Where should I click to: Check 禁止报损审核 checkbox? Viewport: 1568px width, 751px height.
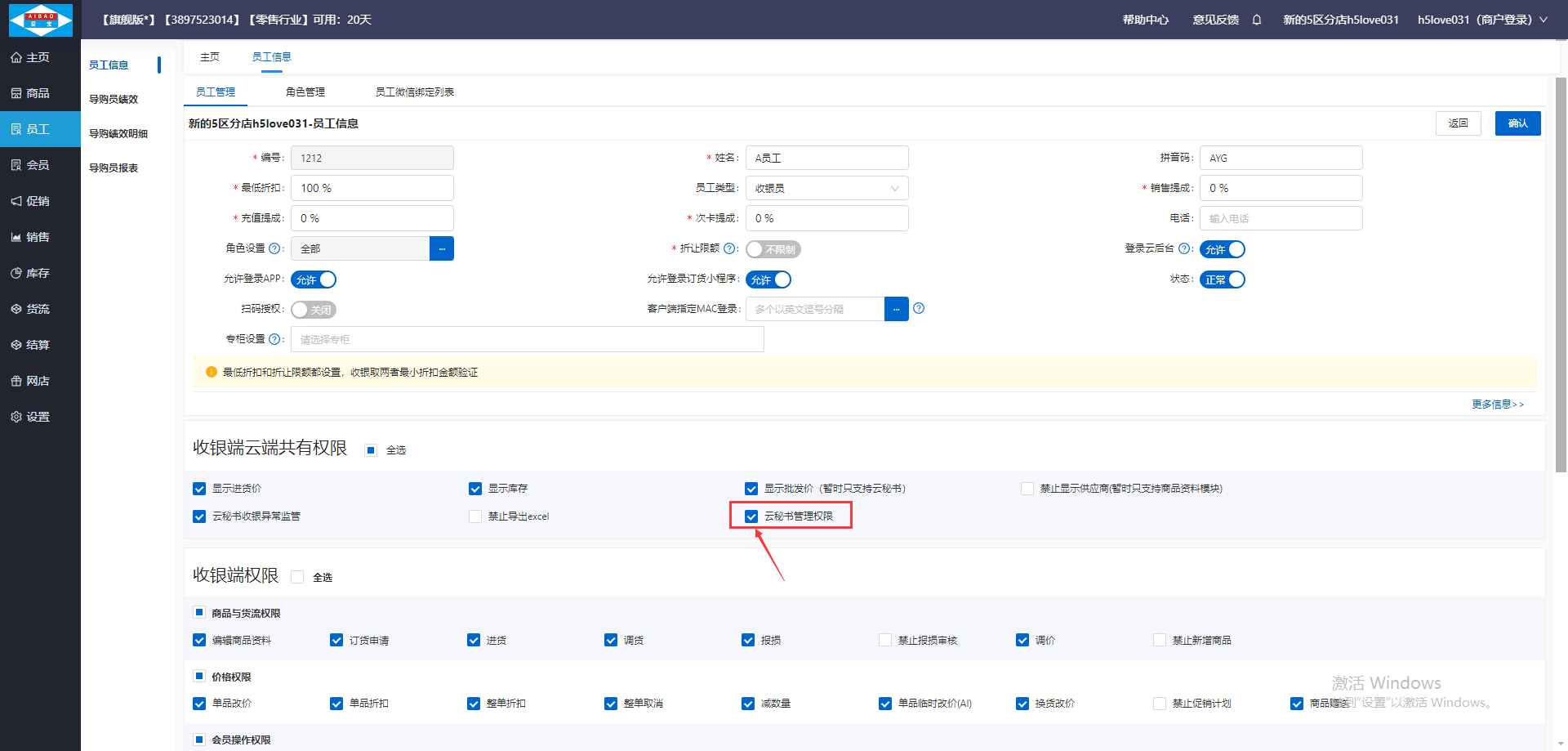[885, 640]
